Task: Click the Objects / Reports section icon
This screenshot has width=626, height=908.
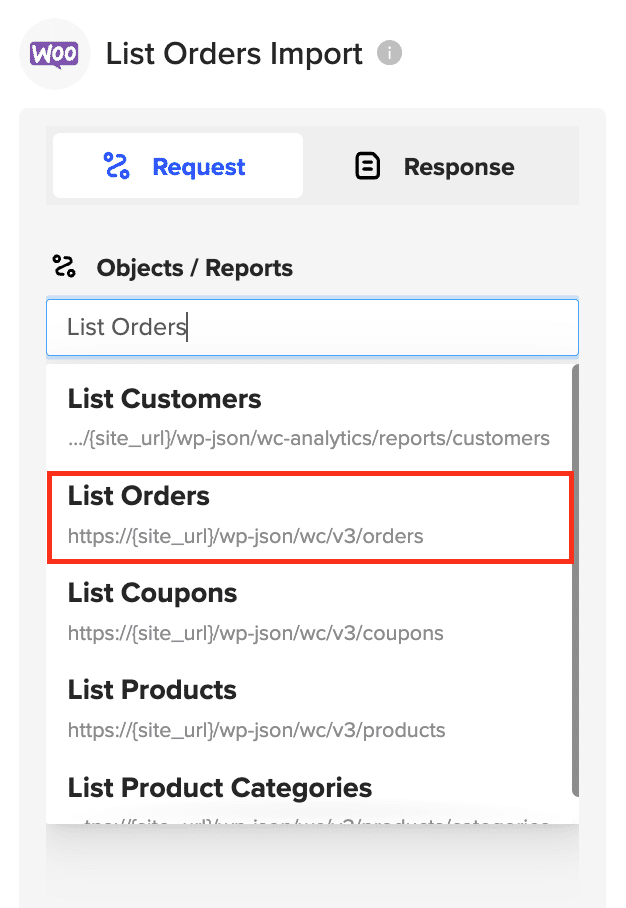Action: 64,266
